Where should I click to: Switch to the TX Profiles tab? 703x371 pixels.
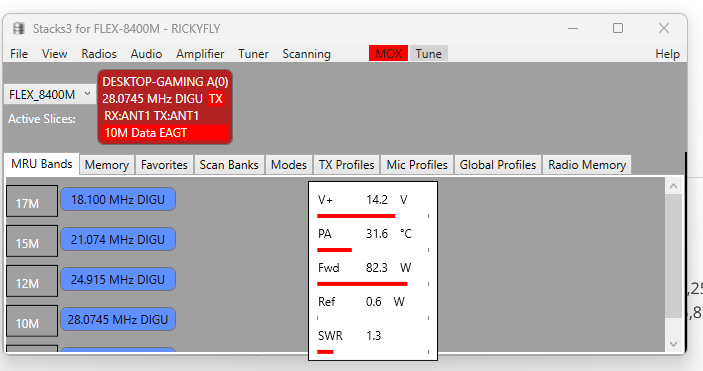point(347,165)
